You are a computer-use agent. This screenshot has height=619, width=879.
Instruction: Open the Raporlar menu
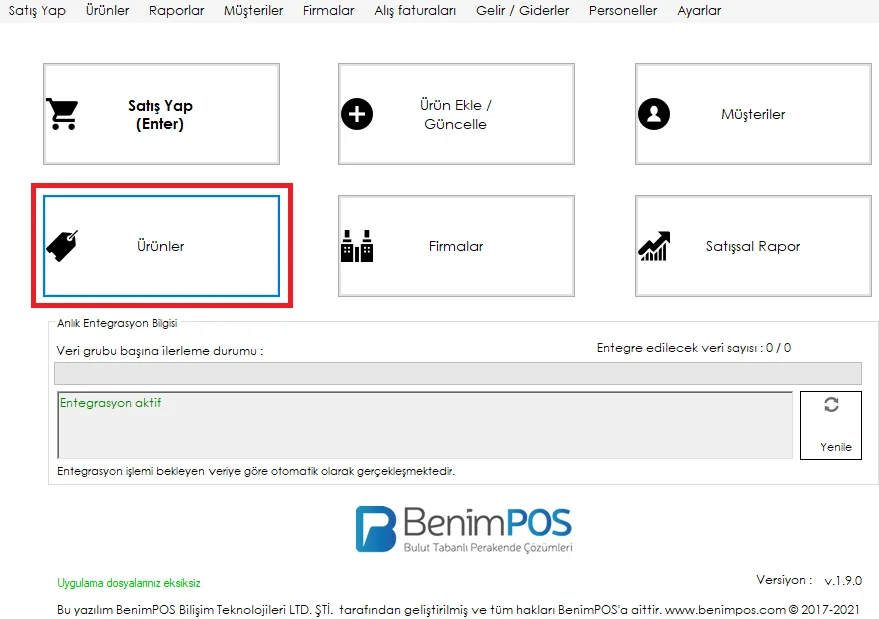[177, 11]
